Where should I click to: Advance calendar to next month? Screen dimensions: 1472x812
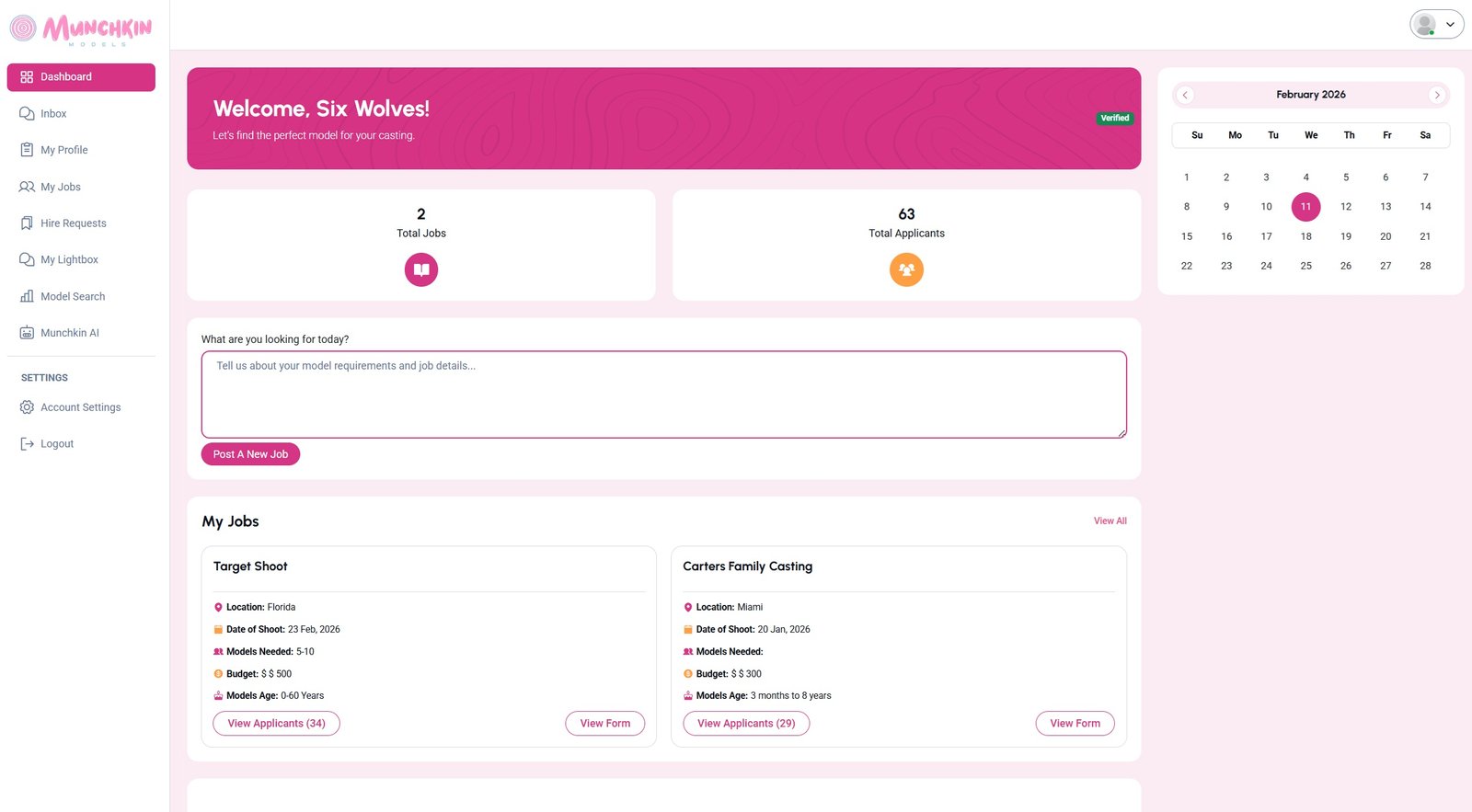pos(1437,95)
